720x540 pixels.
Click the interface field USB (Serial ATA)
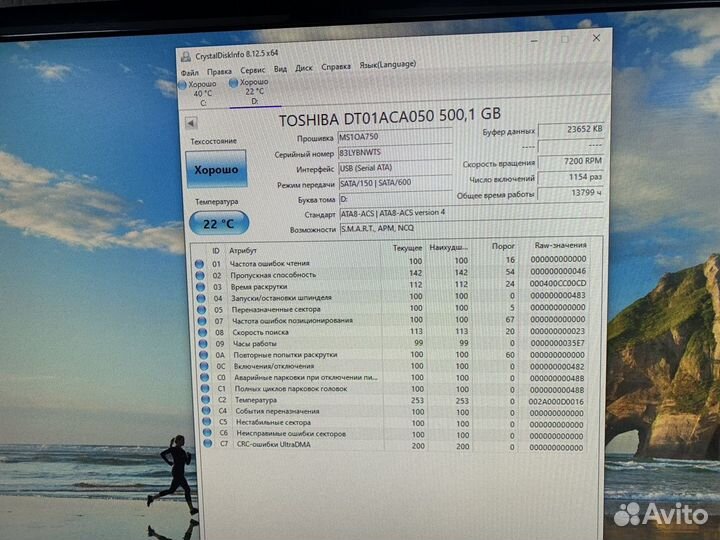[395, 168]
